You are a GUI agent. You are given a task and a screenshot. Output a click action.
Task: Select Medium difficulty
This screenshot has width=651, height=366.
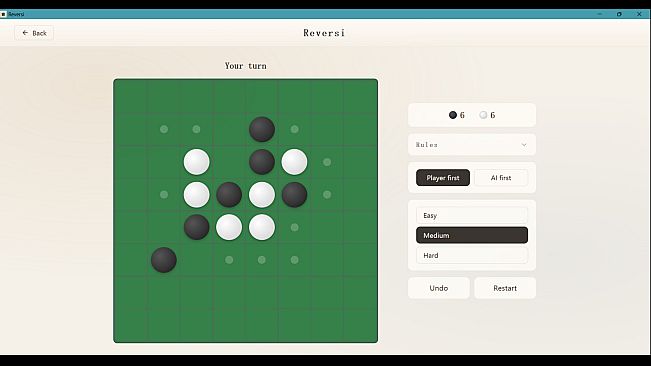(472, 235)
